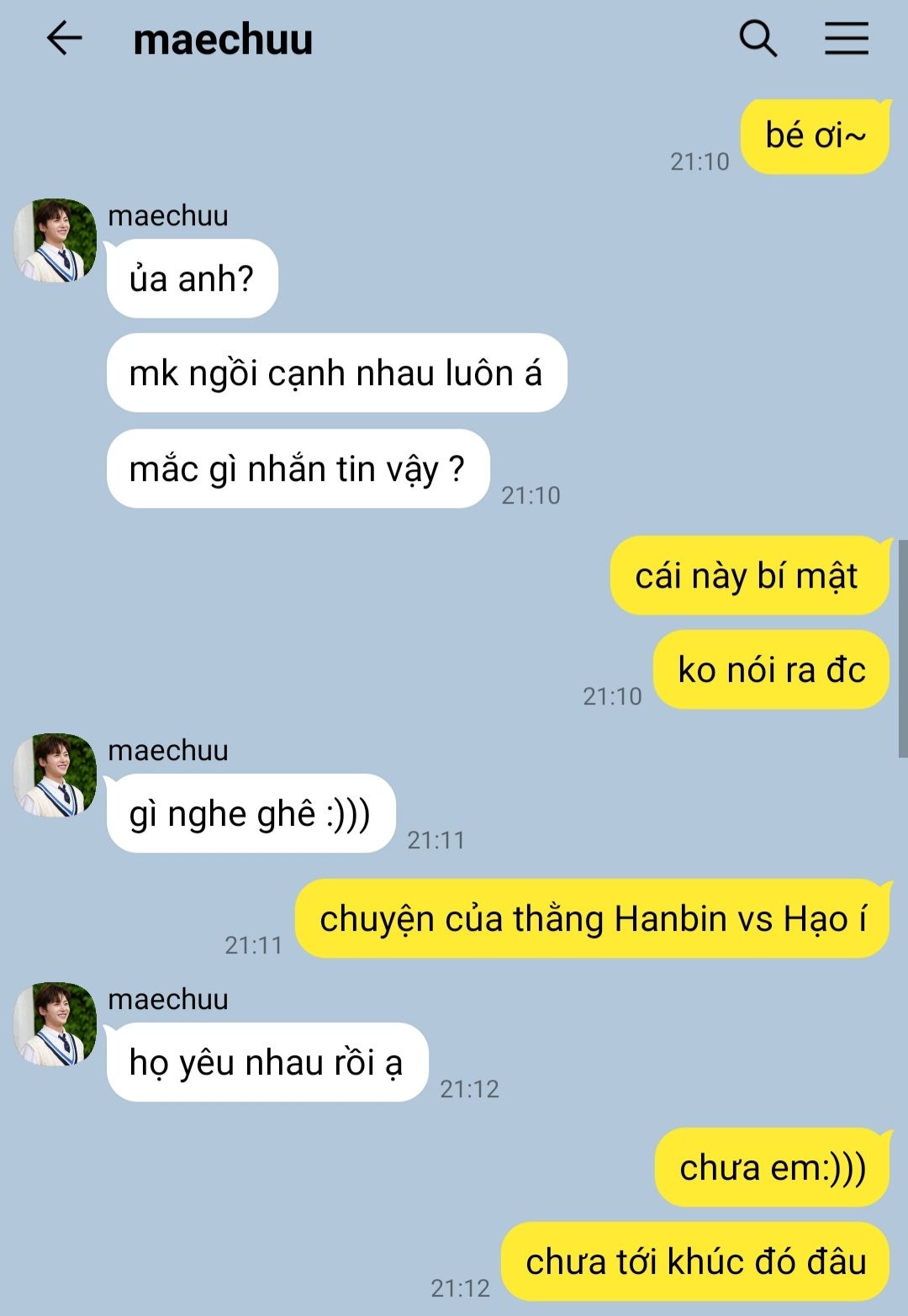Select the "họ yêu nhau rồi ạ" bubble
The width and height of the screenshot is (908, 1316).
tap(267, 1062)
